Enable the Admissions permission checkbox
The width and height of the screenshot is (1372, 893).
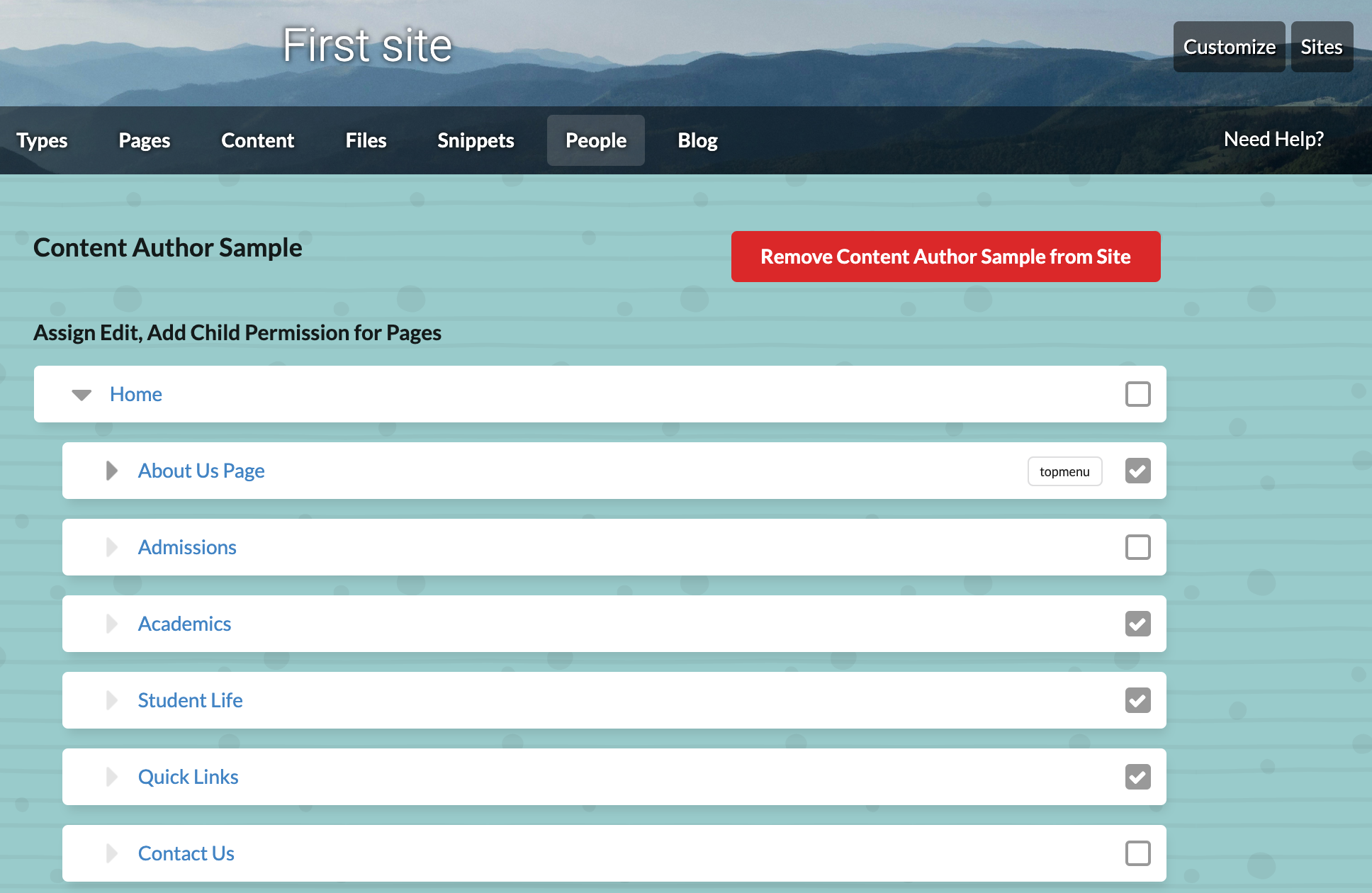(x=1137, y=547)
